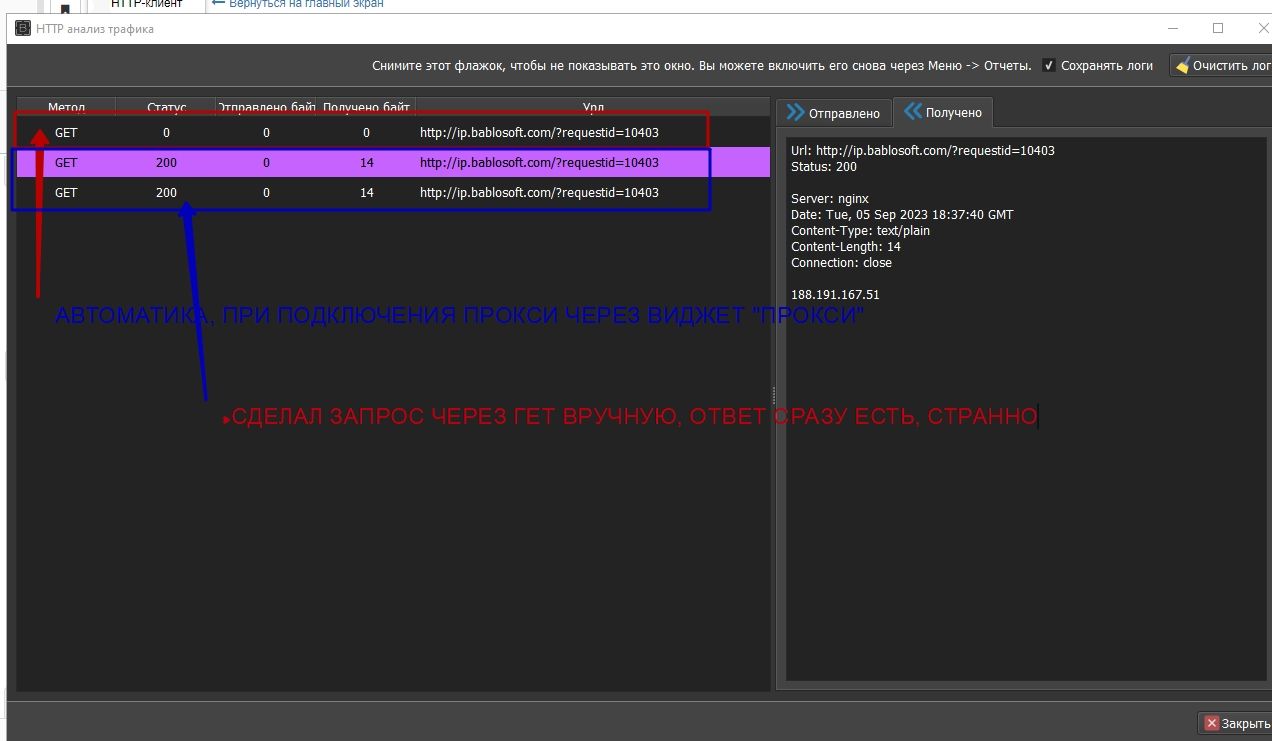Close the window with the title bar X
Viewport: 1272px width, 741px height.
click(1260, 29)
